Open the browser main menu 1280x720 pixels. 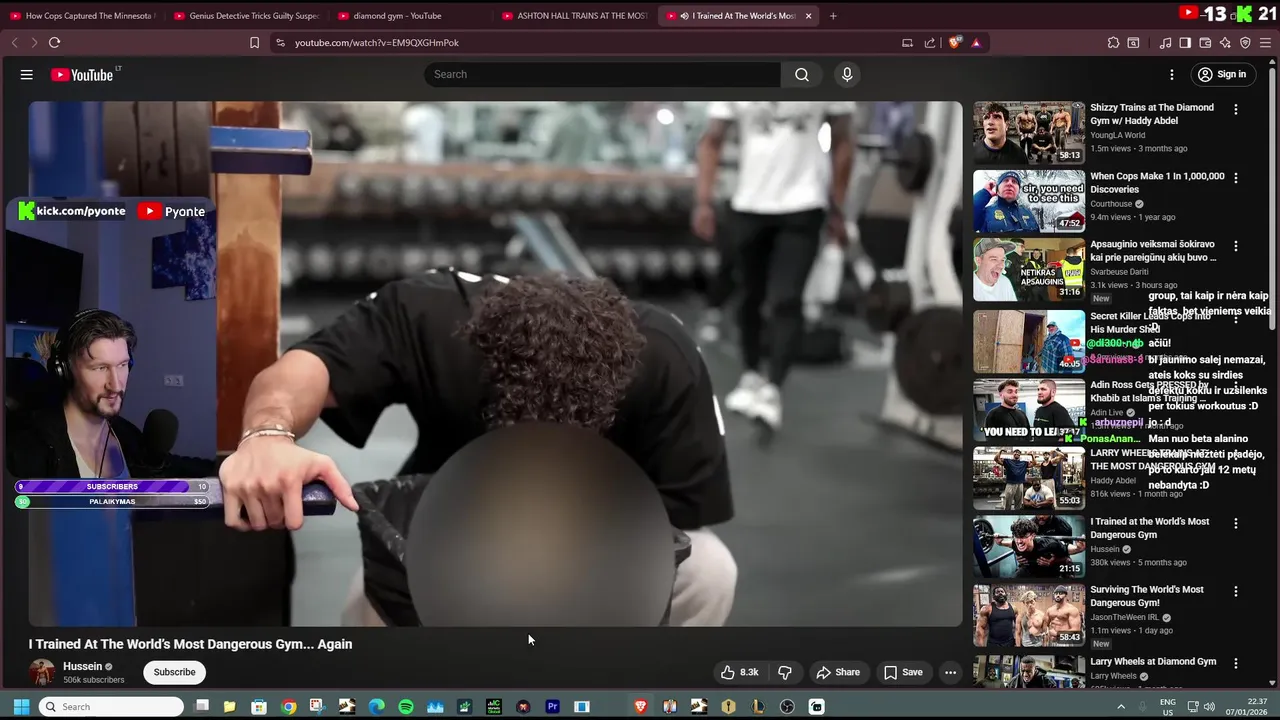1265,43
